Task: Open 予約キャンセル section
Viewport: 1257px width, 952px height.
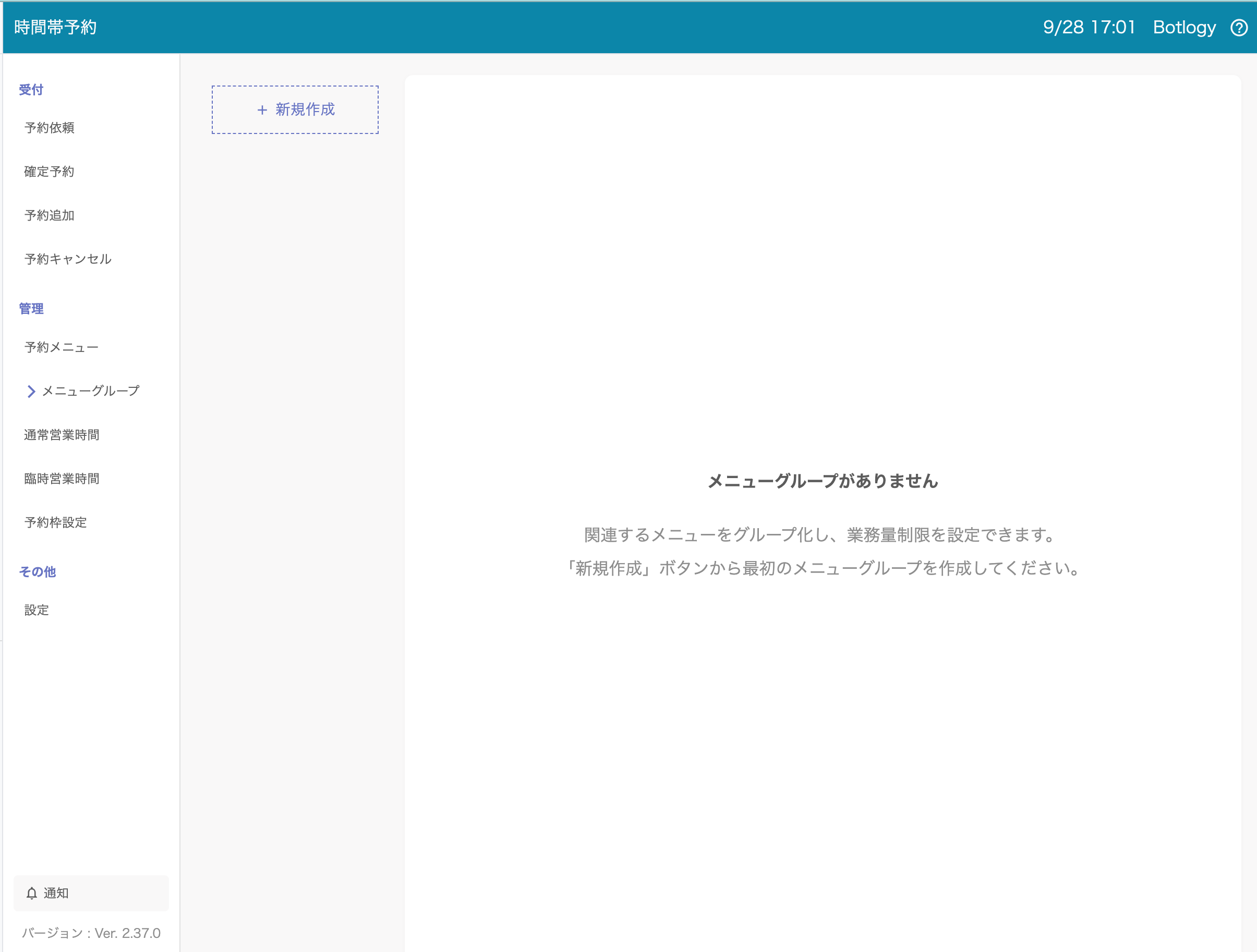Action: (x=68, y=259)
